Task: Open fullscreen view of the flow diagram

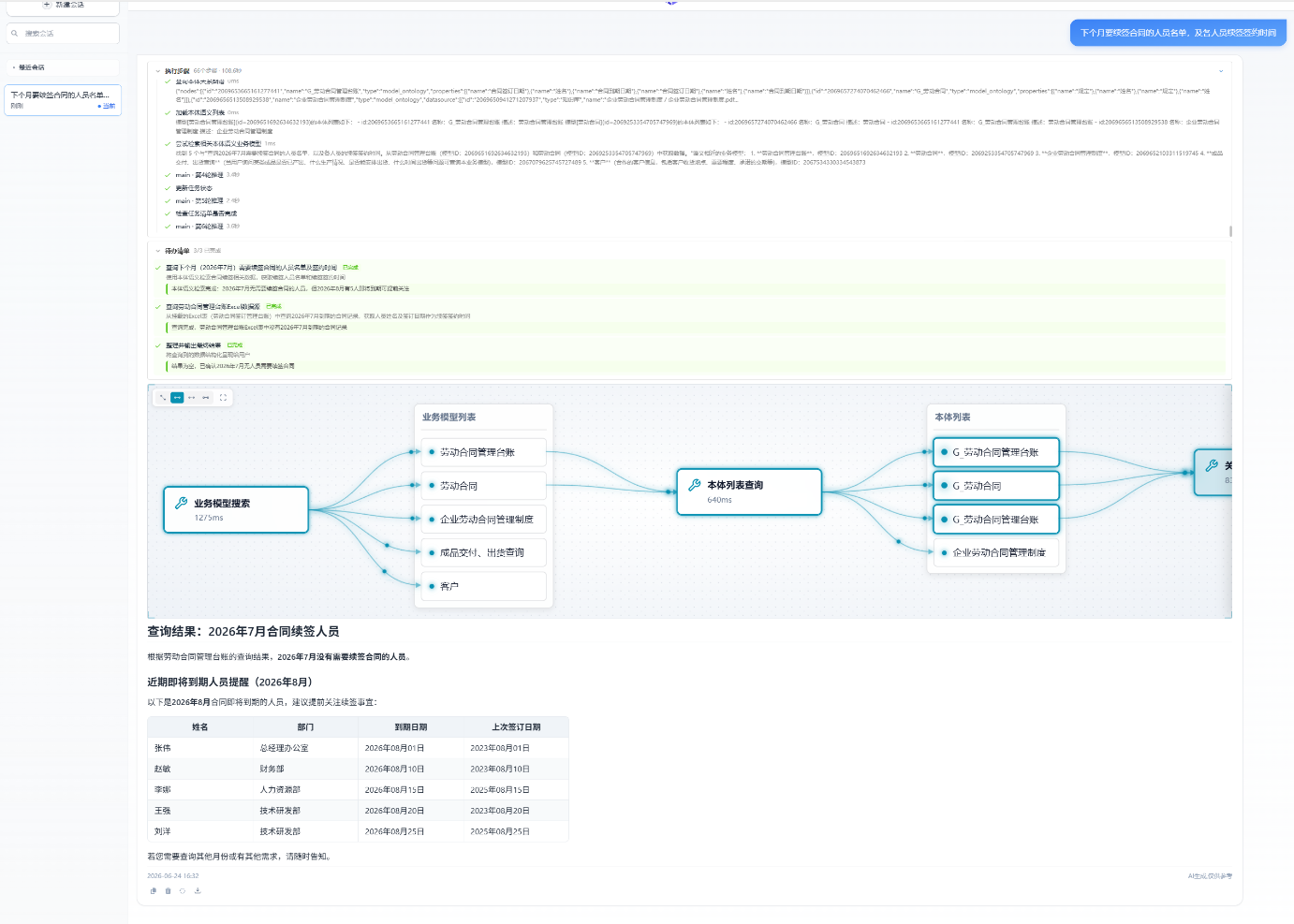Action: 223,398
